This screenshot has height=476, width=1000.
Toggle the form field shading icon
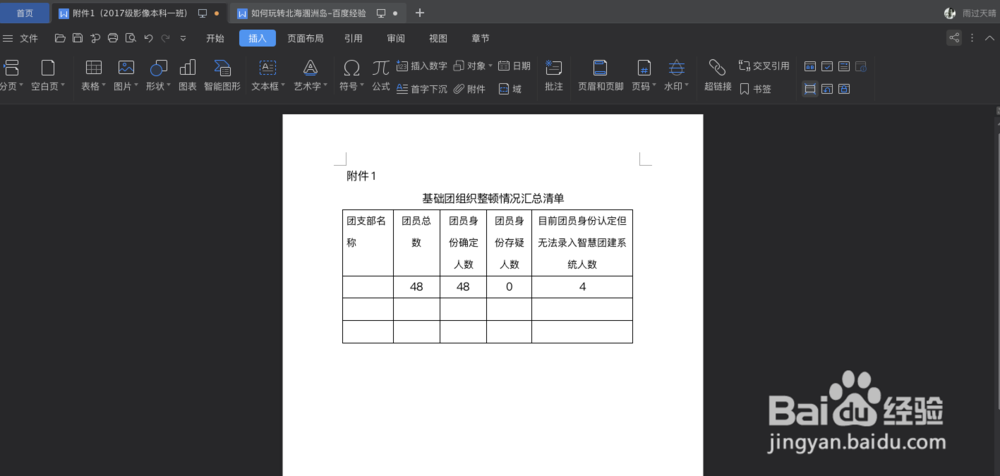pos(810,89)
